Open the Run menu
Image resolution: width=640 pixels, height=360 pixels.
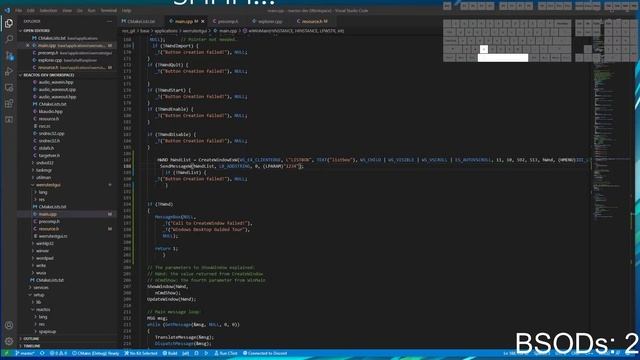[x=91, y=11]
